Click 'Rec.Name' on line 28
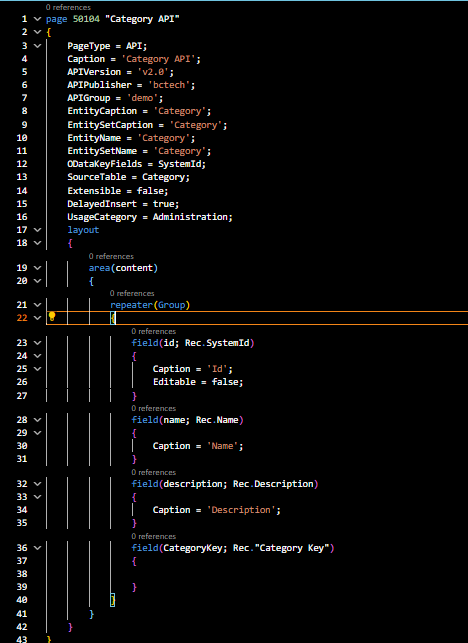 click(x=217, y=420)
